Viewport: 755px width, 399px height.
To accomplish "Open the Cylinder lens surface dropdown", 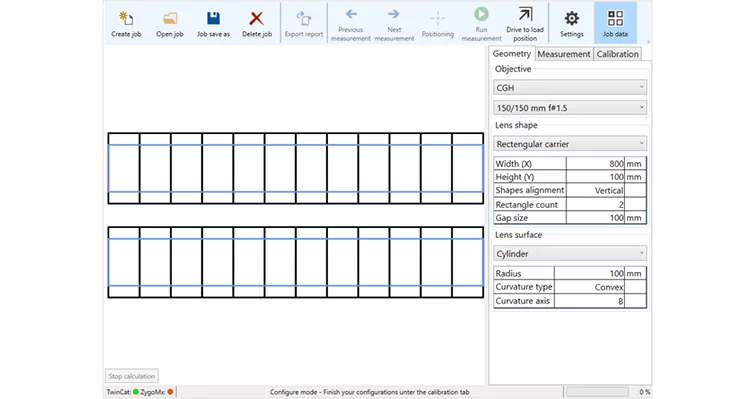I will pos(570,254).
